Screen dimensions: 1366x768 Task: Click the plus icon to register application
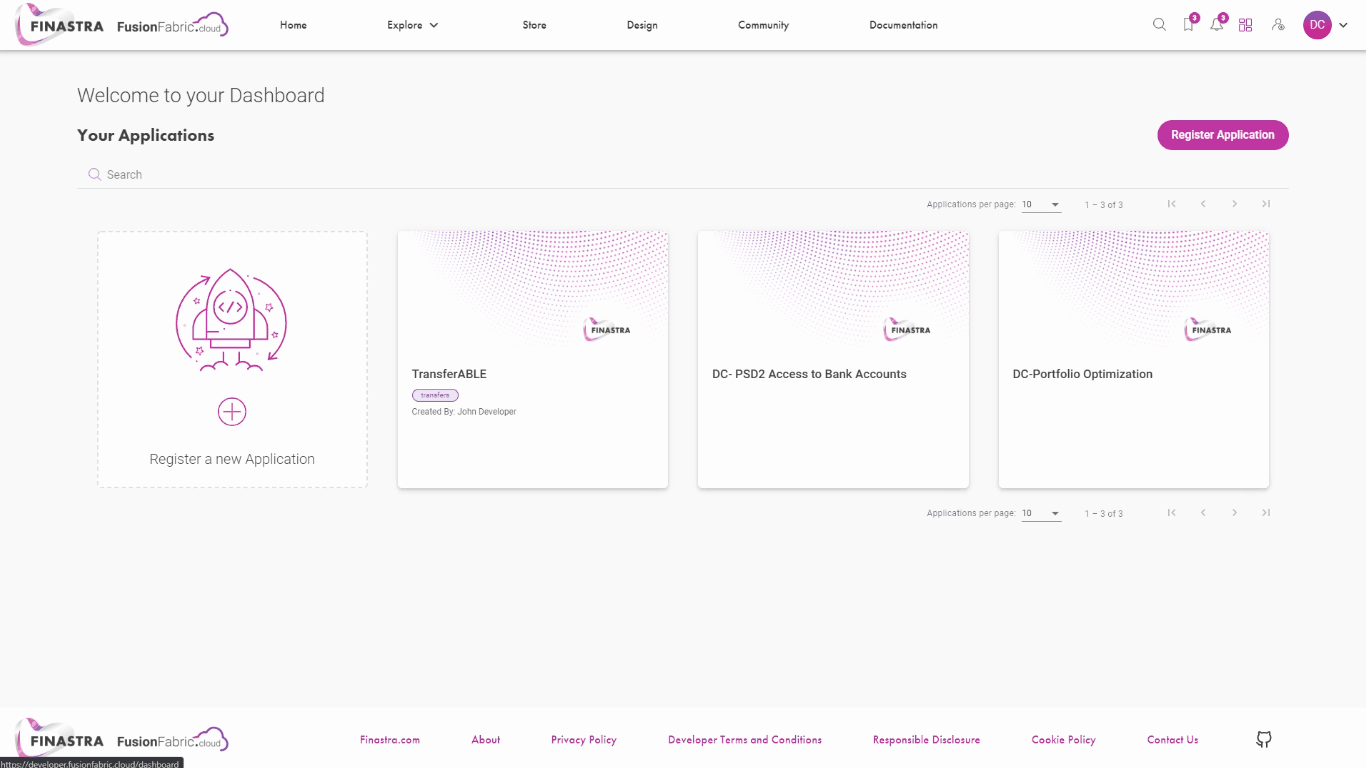[x=232, y=411]
